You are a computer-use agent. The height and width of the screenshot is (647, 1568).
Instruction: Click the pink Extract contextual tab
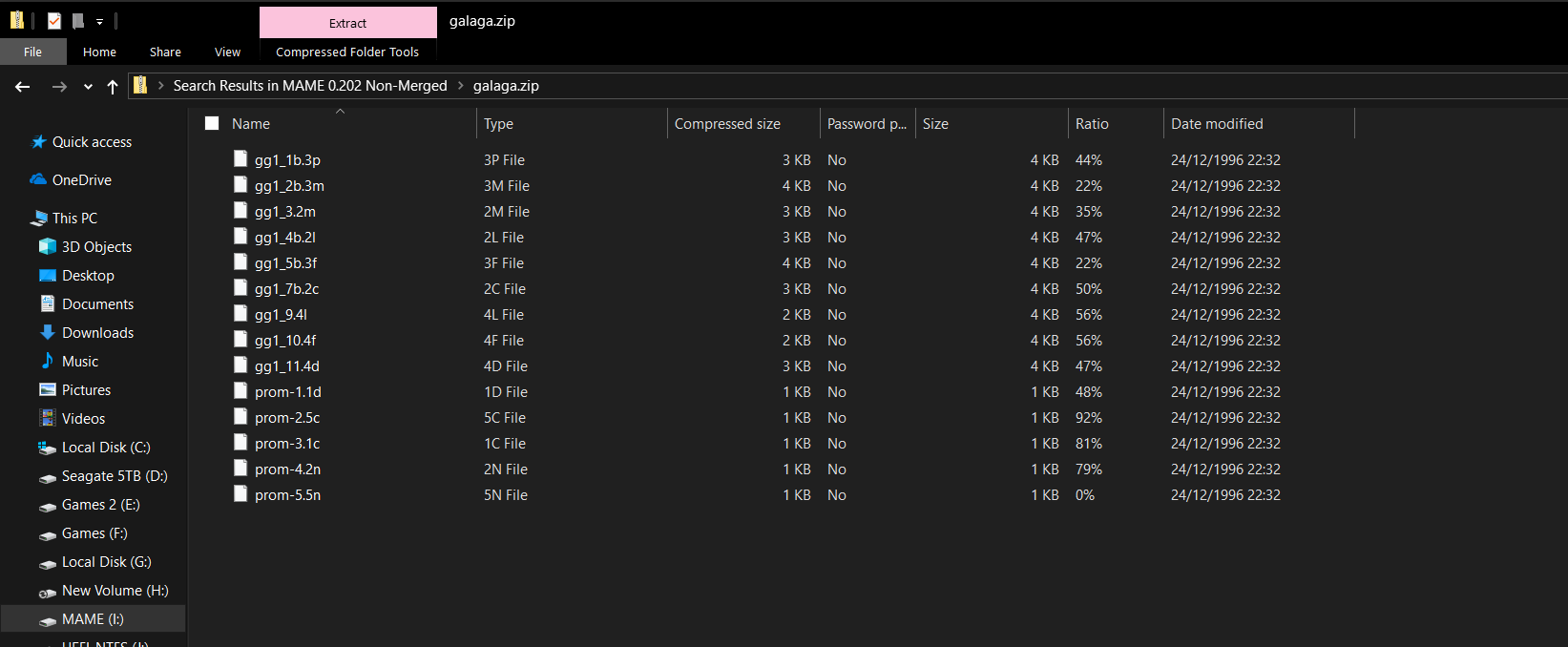[x=348, y=23]
